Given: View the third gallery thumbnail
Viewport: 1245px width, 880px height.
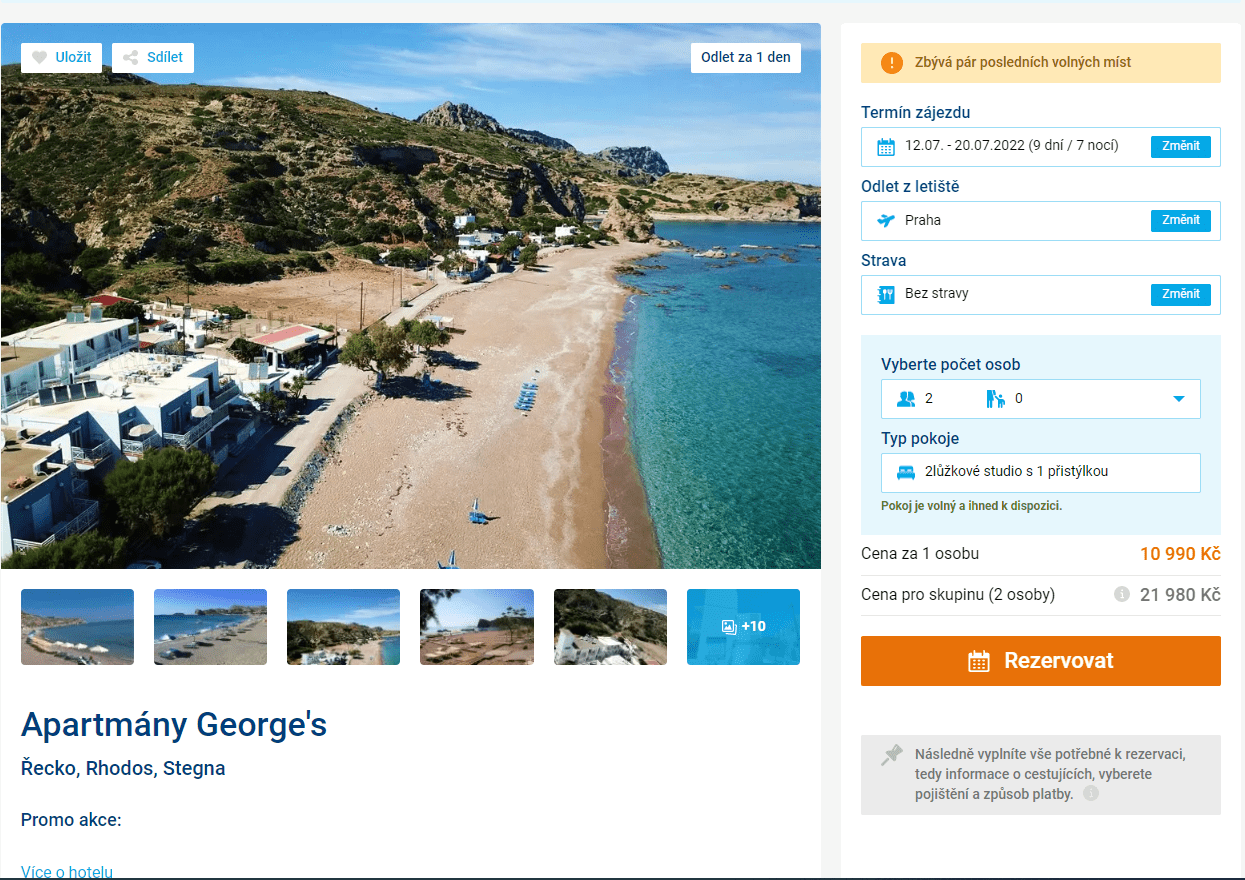Looking at the screenshot, I should pyautogui.click(x=343, y=627).
